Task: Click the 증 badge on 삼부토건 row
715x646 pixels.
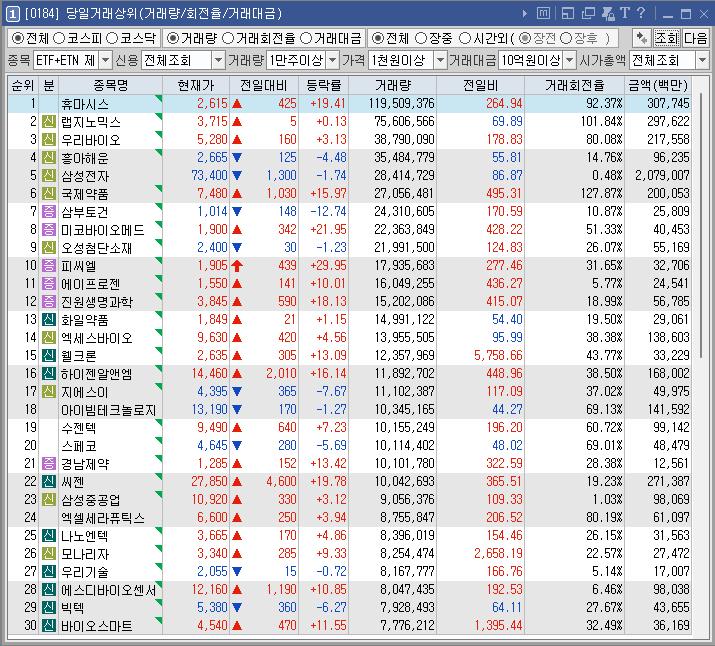Action: click(x=48, y=212)
